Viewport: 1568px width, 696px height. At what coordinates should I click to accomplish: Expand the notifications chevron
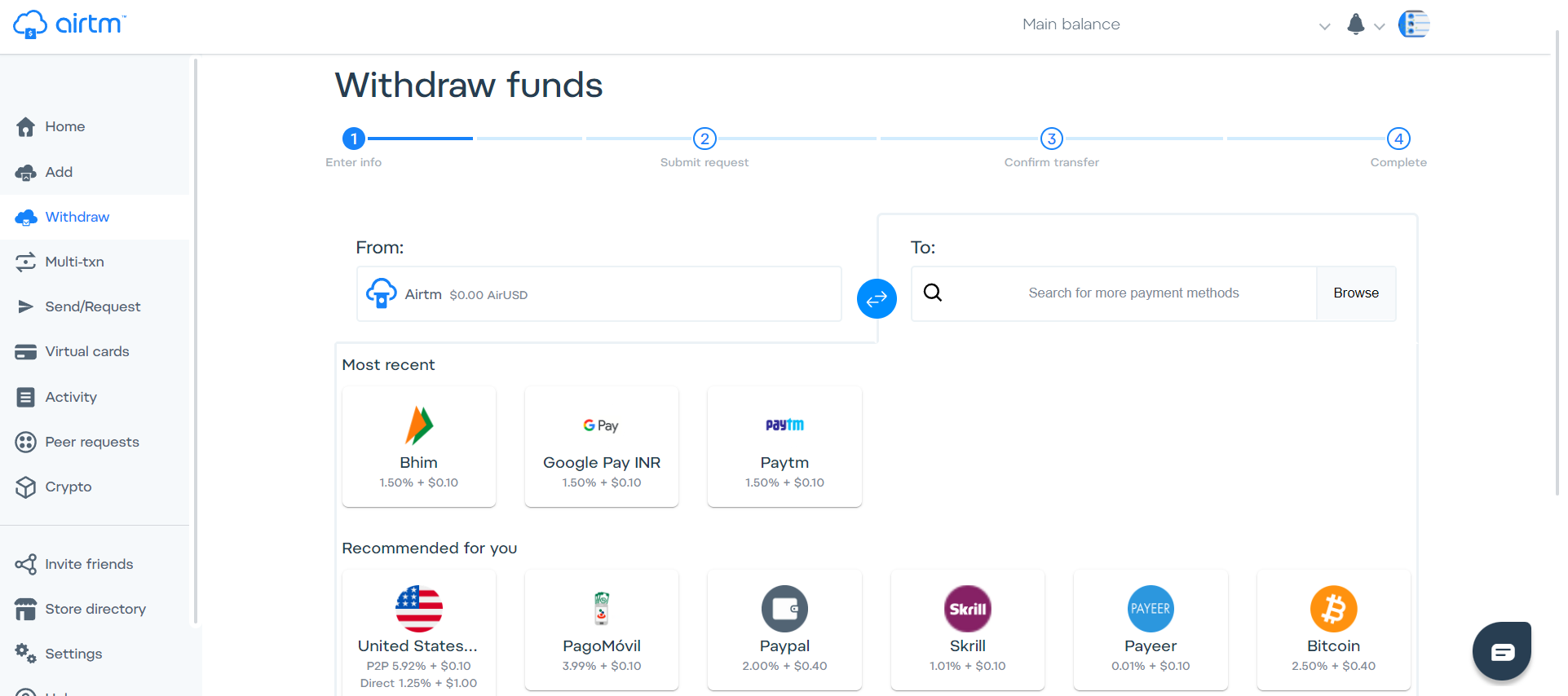click(1380, 26)
